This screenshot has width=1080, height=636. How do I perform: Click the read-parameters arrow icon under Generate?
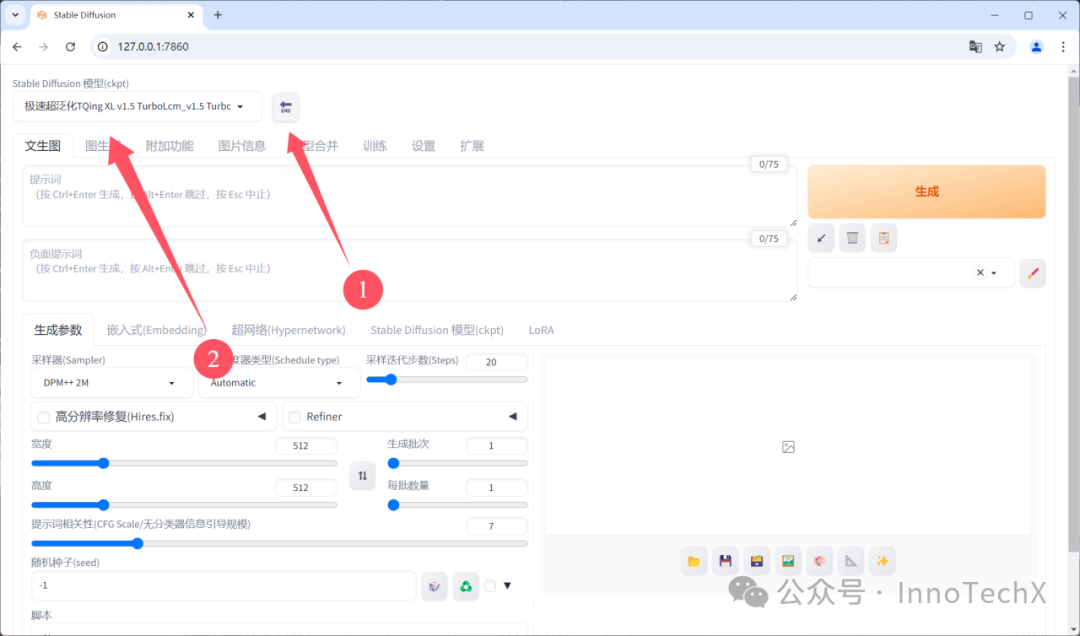(x=821, y=238)
